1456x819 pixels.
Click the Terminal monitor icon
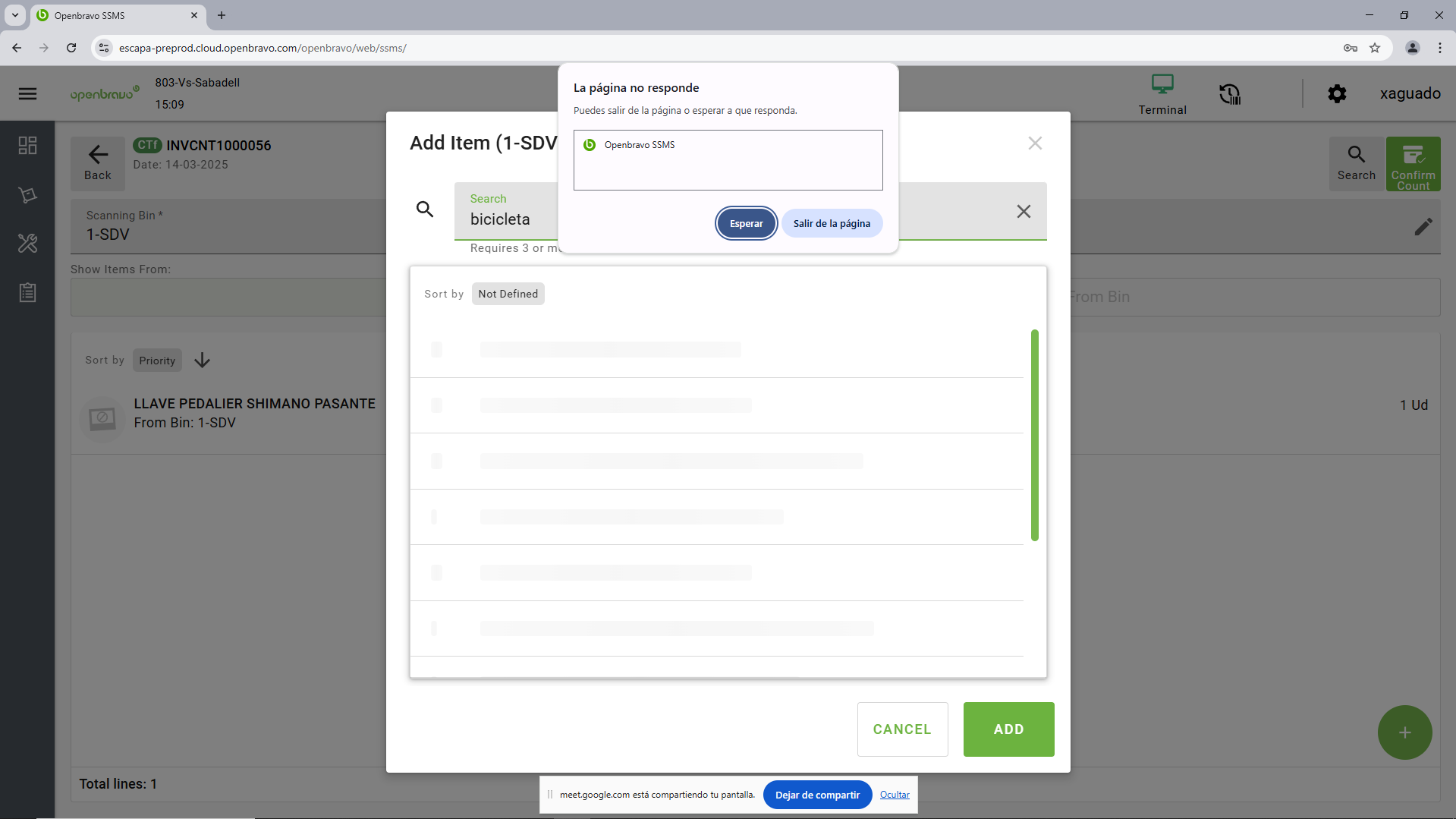[1162, 84]
